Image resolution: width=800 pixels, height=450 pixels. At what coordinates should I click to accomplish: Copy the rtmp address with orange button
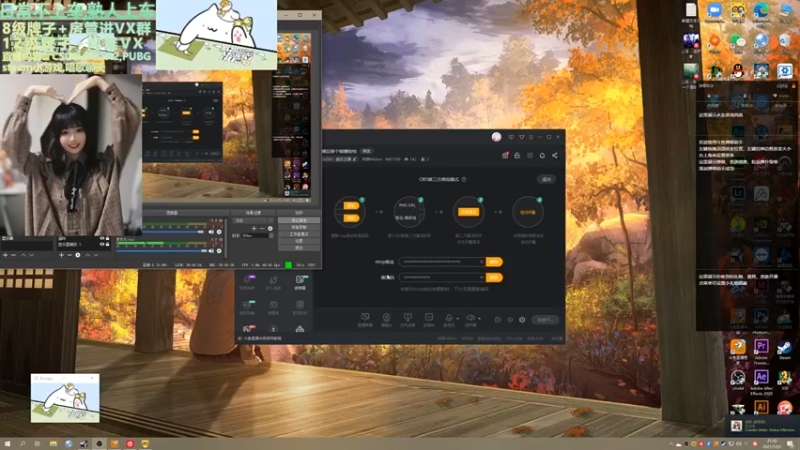tap(494, 262)
